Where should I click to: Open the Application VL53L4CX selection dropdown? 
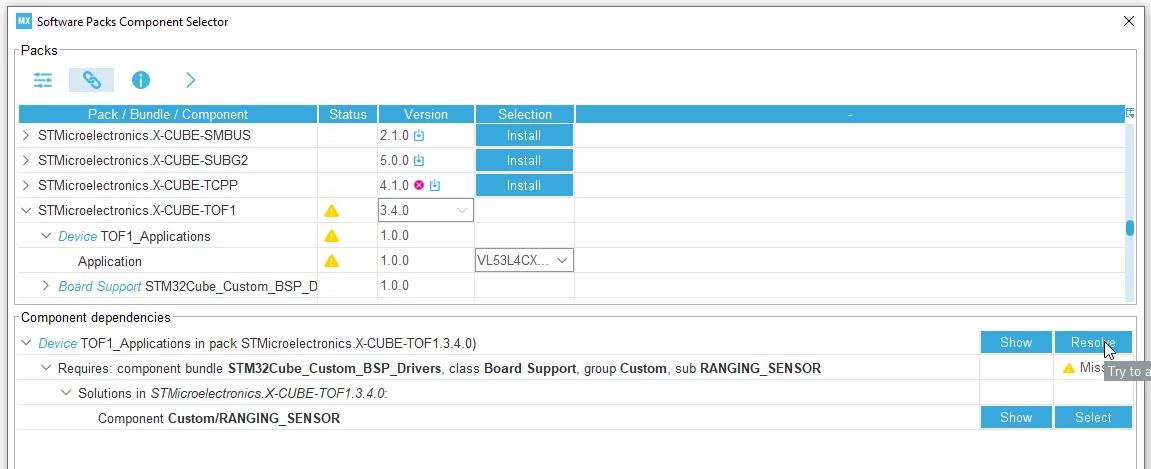(x=524, y=261)
